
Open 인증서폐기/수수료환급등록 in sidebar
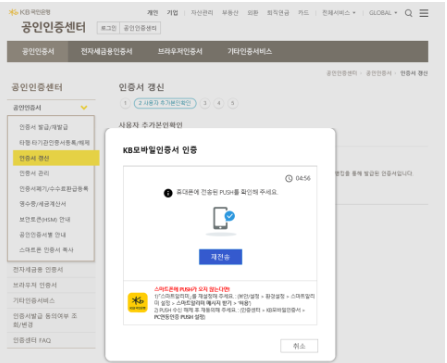click(54, 189)
